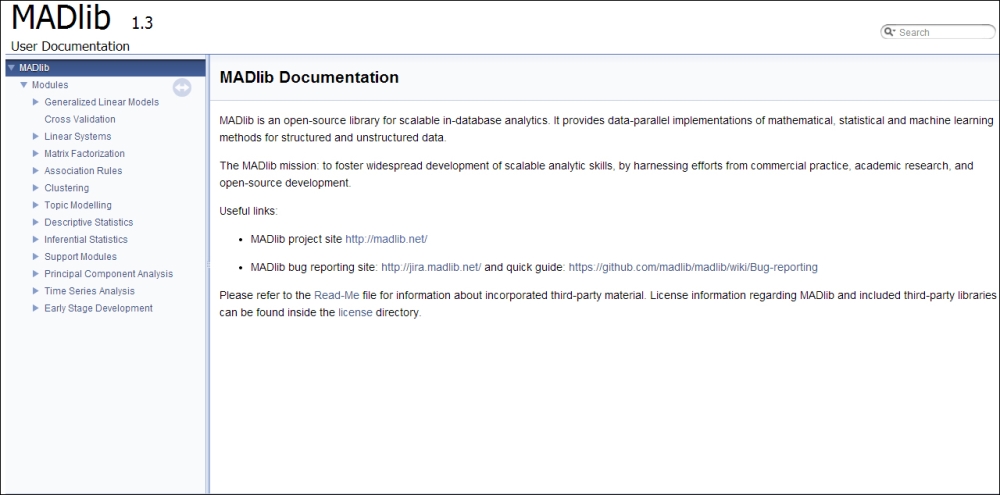Open the Association Rules page
Viewport: 1000px width, 495px height.
point(83,171)
